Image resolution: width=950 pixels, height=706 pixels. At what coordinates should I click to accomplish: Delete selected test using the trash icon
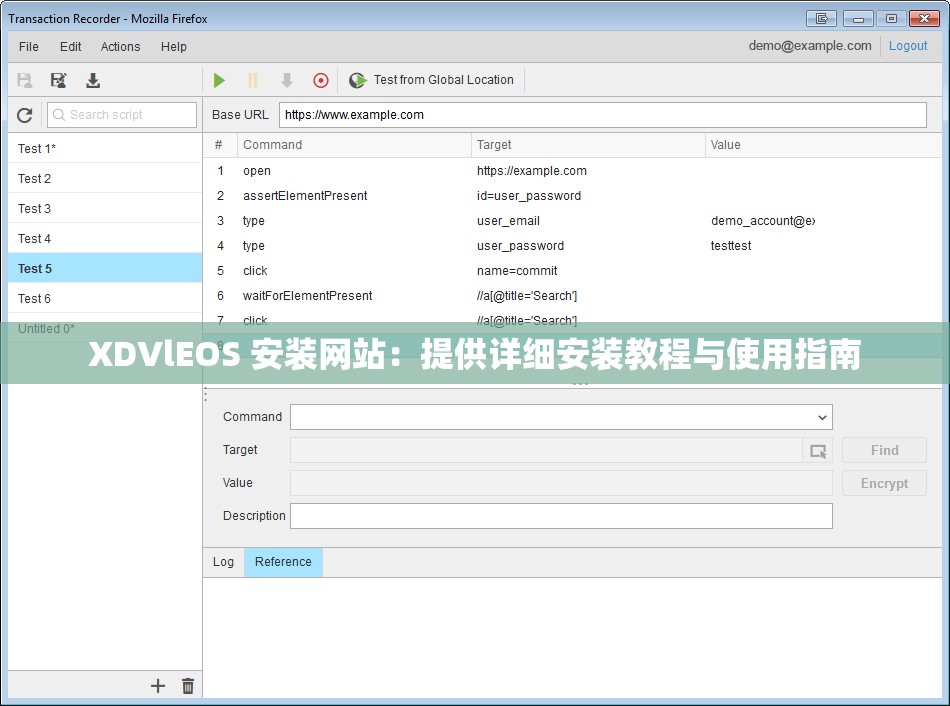[x=187, y=686]
